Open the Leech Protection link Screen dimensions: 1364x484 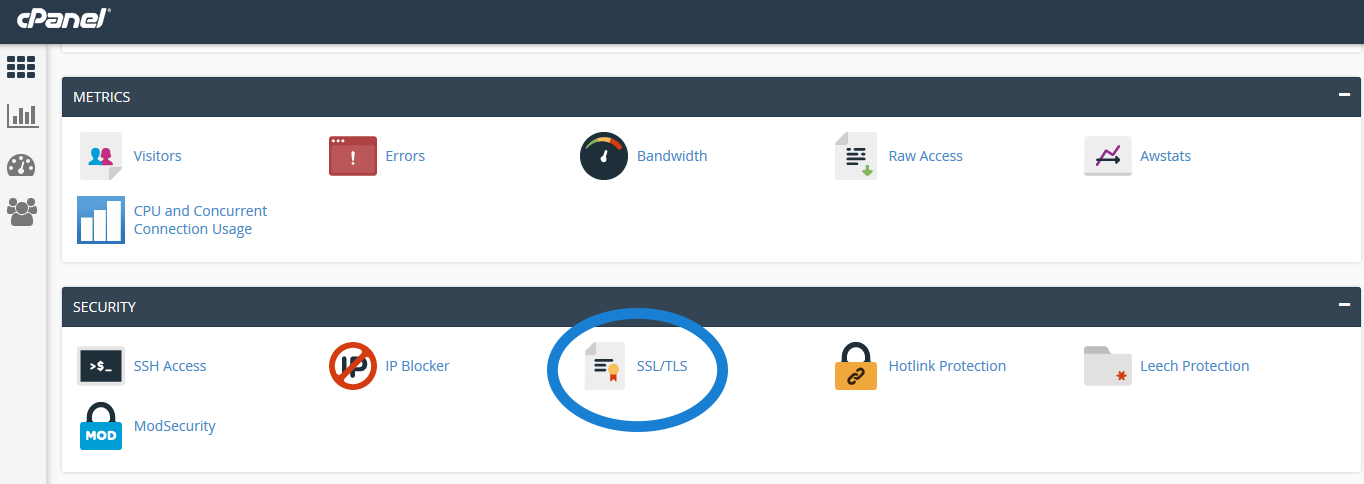coord(1195,366)
